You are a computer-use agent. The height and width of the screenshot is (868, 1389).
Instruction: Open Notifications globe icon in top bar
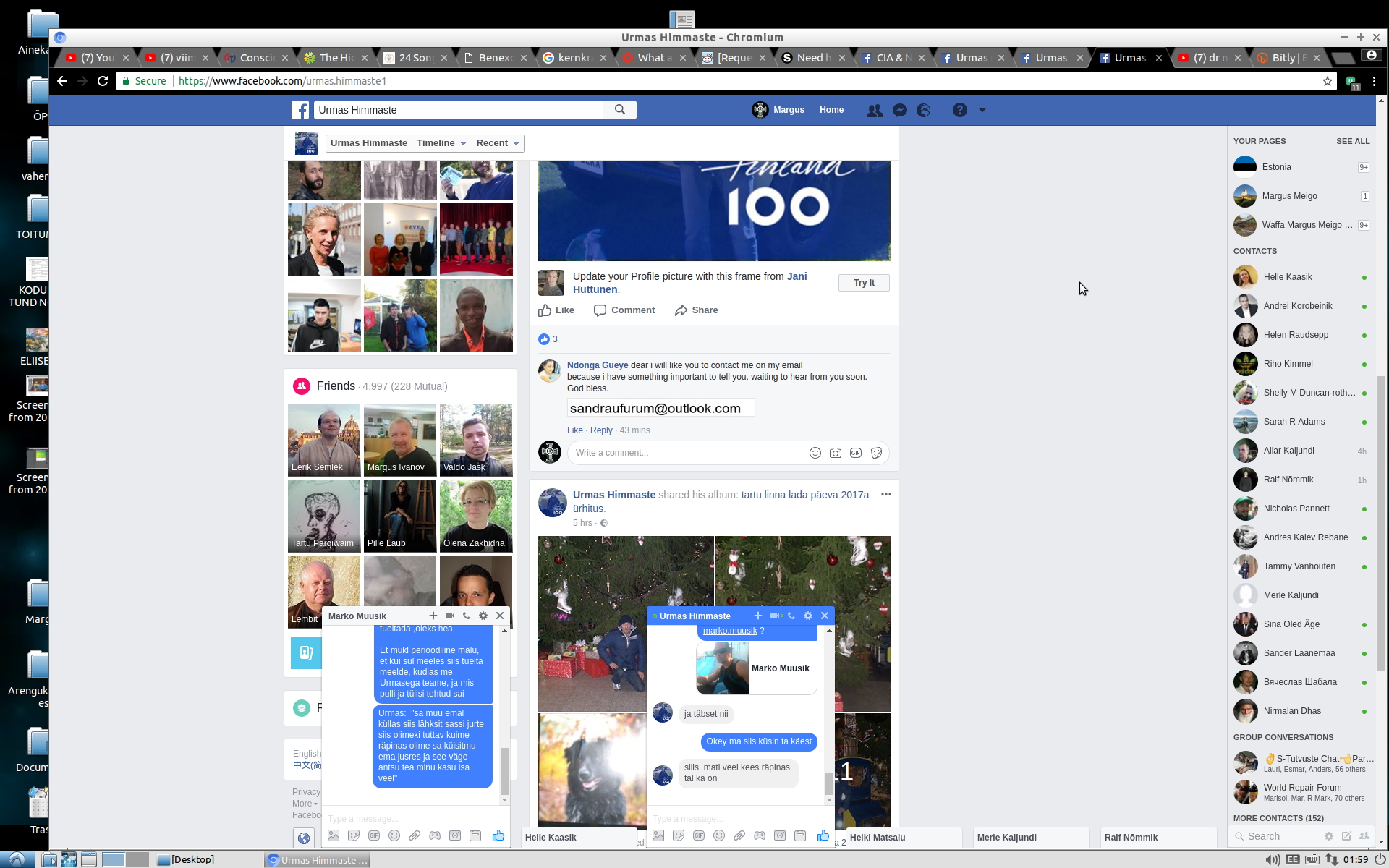924,110
